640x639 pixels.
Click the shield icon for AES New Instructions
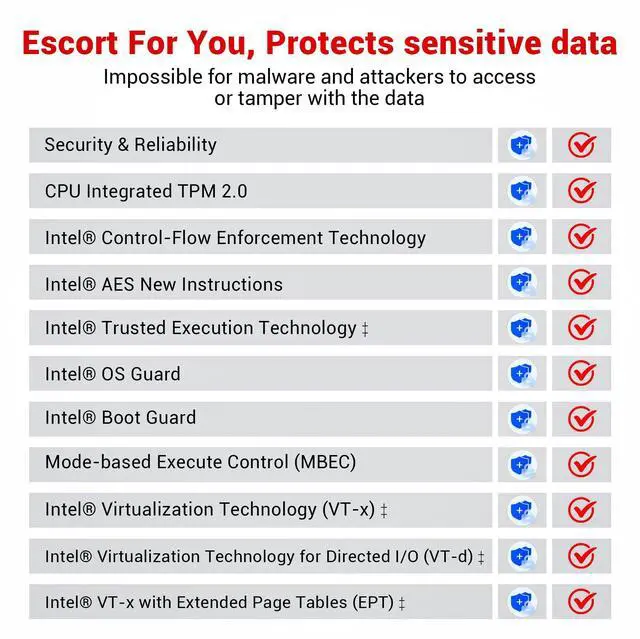(x=521, y=283)
